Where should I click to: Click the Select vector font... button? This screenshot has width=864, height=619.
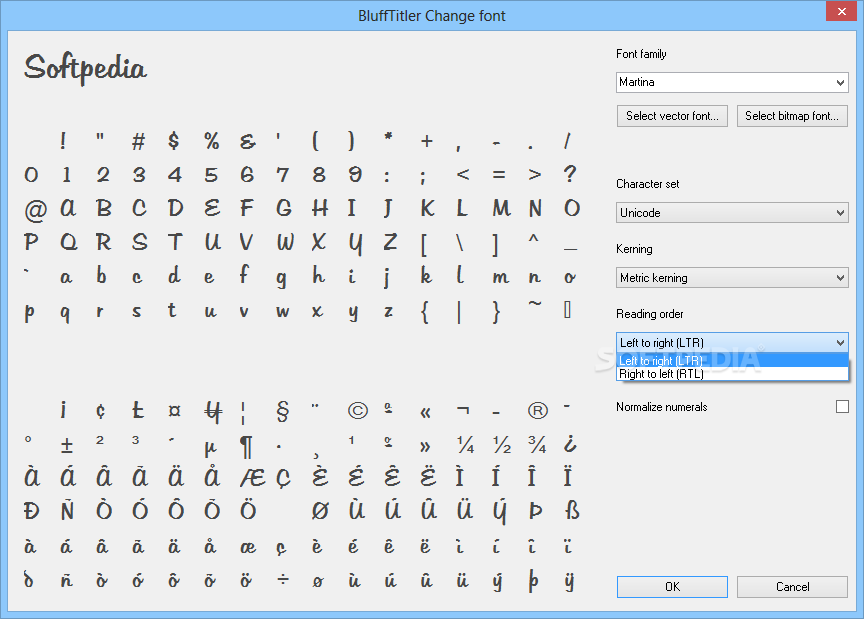coord(672,116)
